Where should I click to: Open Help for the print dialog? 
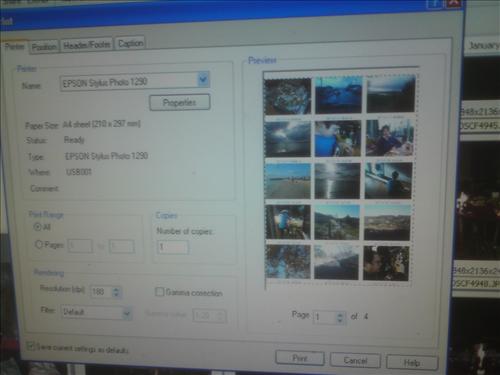412,363
